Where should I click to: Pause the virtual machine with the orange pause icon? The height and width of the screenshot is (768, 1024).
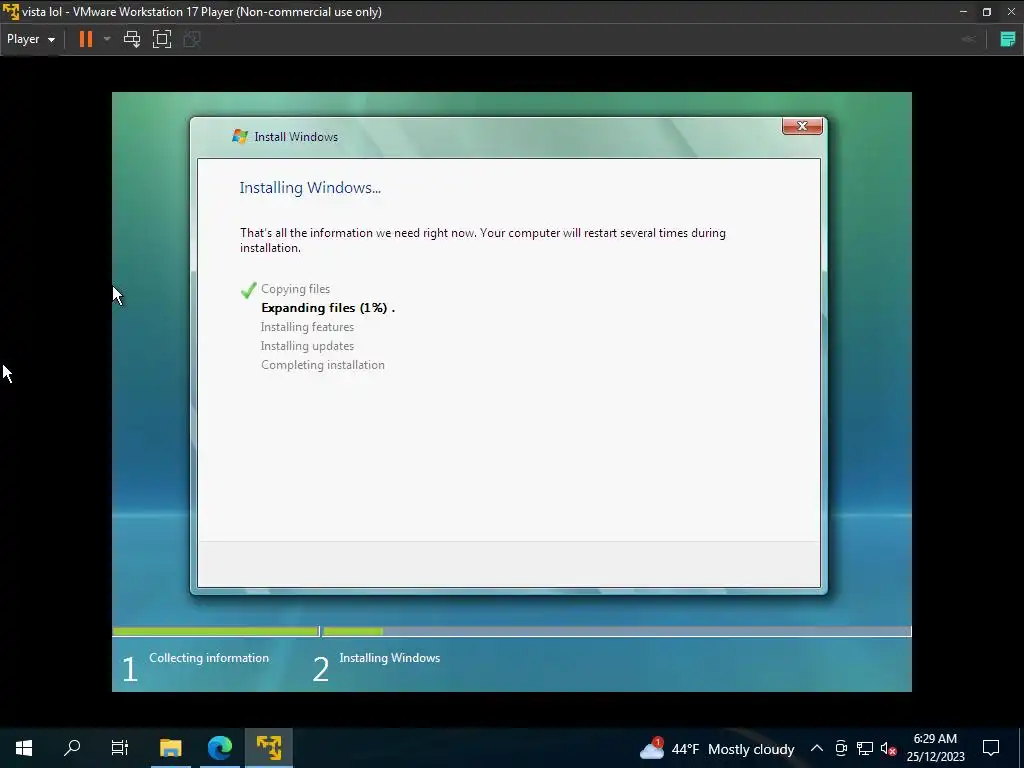pyautogui.click(x=86, y=39)
